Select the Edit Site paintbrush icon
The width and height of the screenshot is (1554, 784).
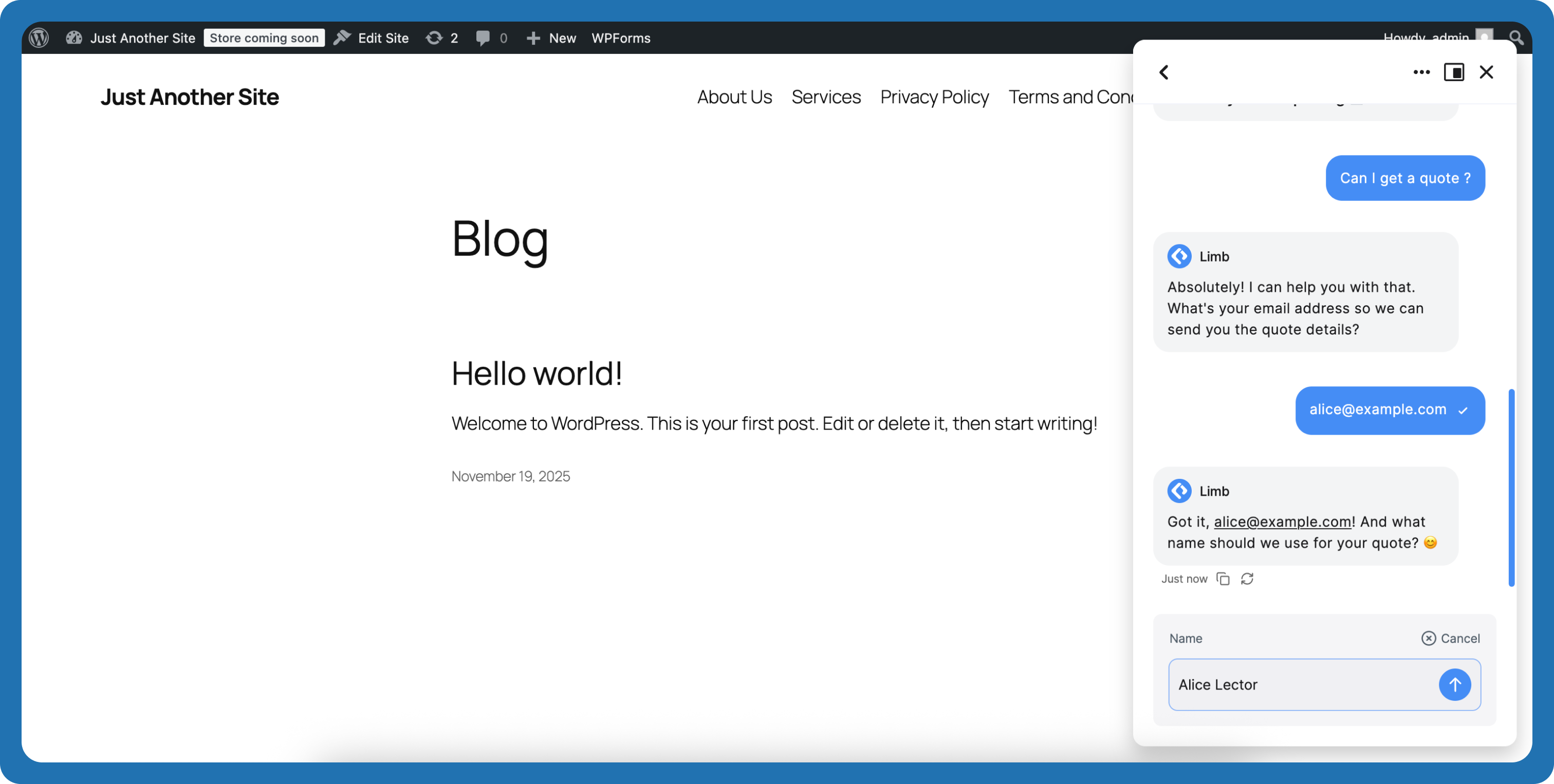(342, 38)
